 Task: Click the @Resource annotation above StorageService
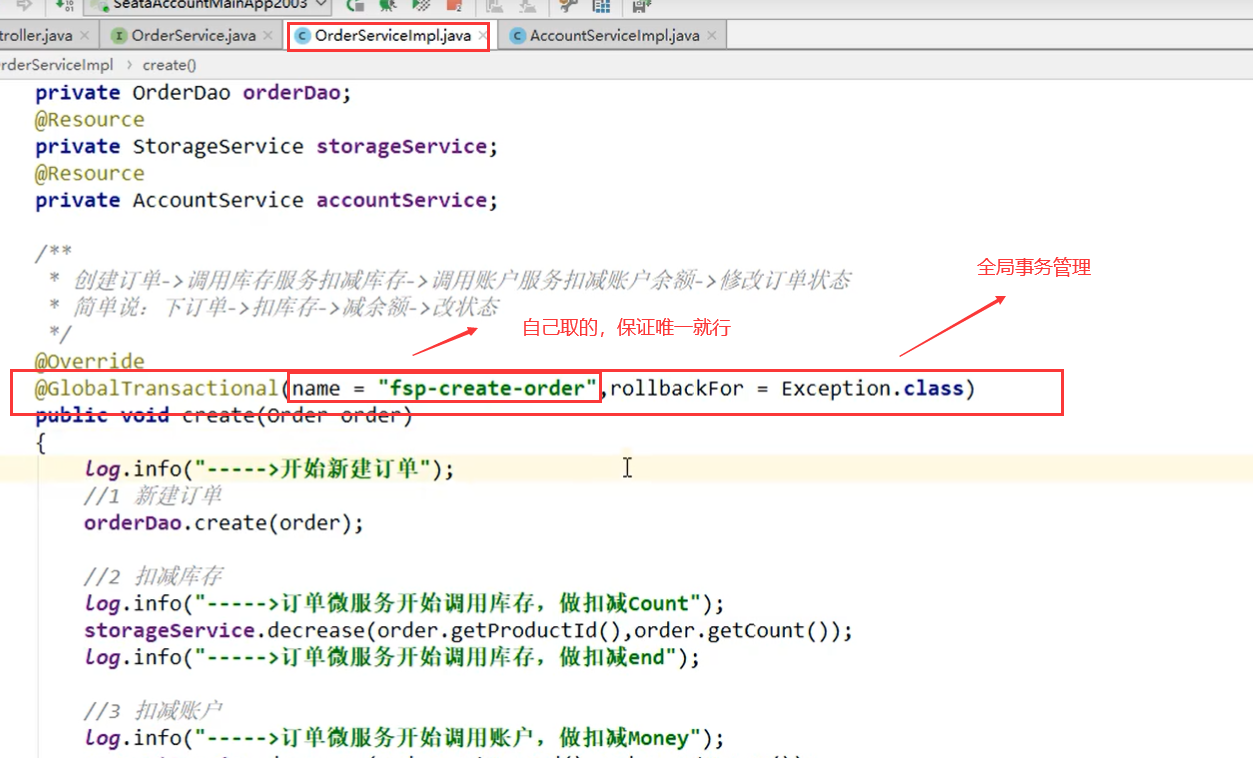90,120
